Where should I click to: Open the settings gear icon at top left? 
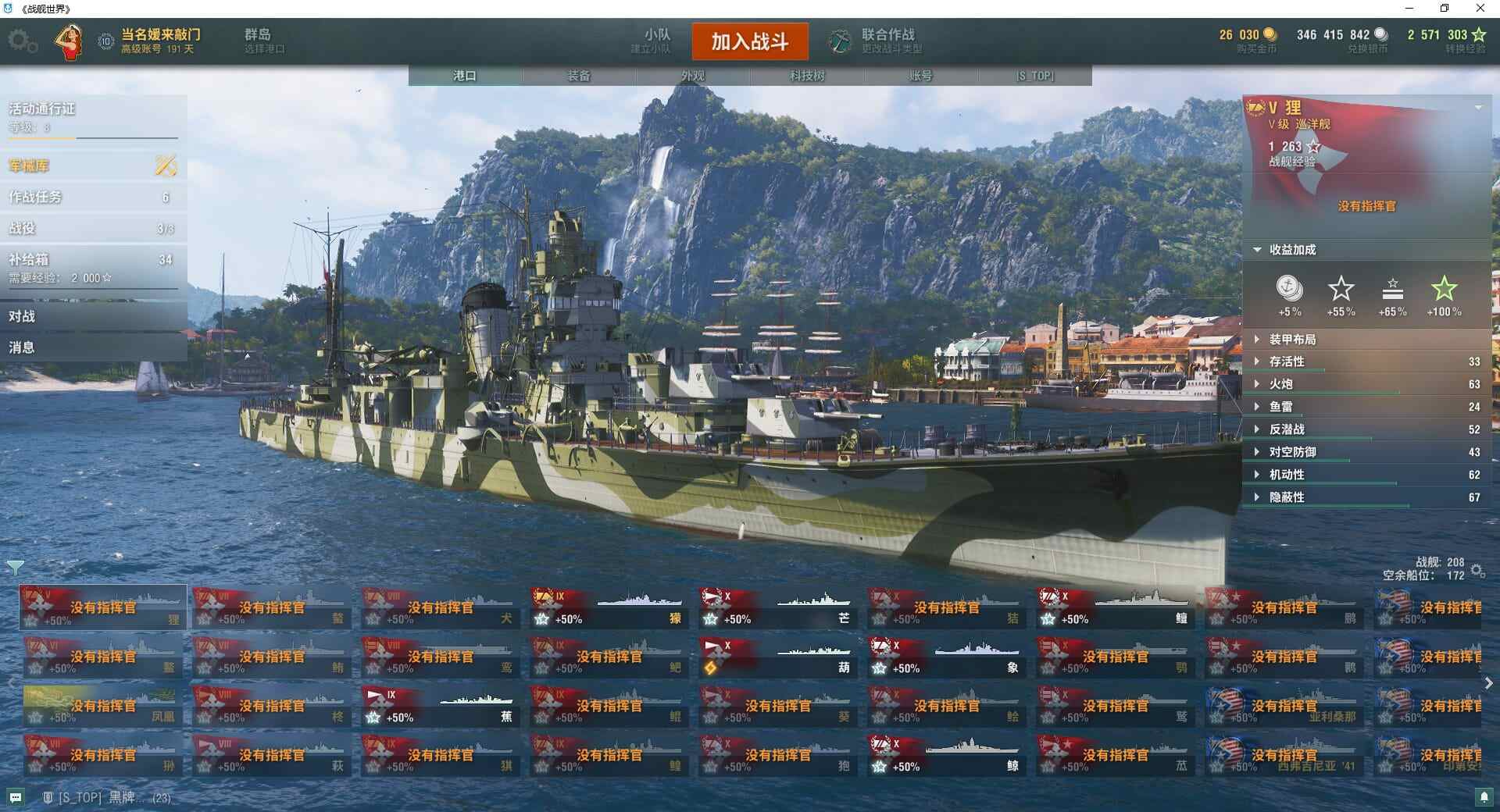click(x=22, y=41)
